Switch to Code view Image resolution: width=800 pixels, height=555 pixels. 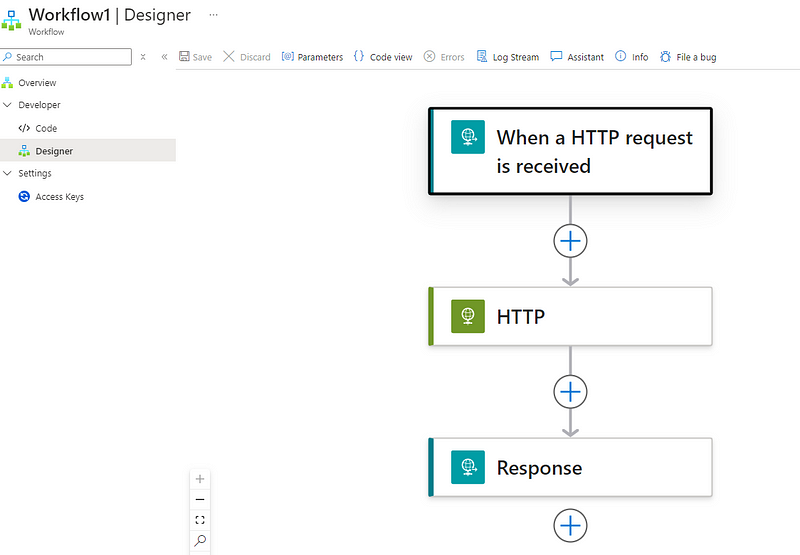[x=383, y=57]
